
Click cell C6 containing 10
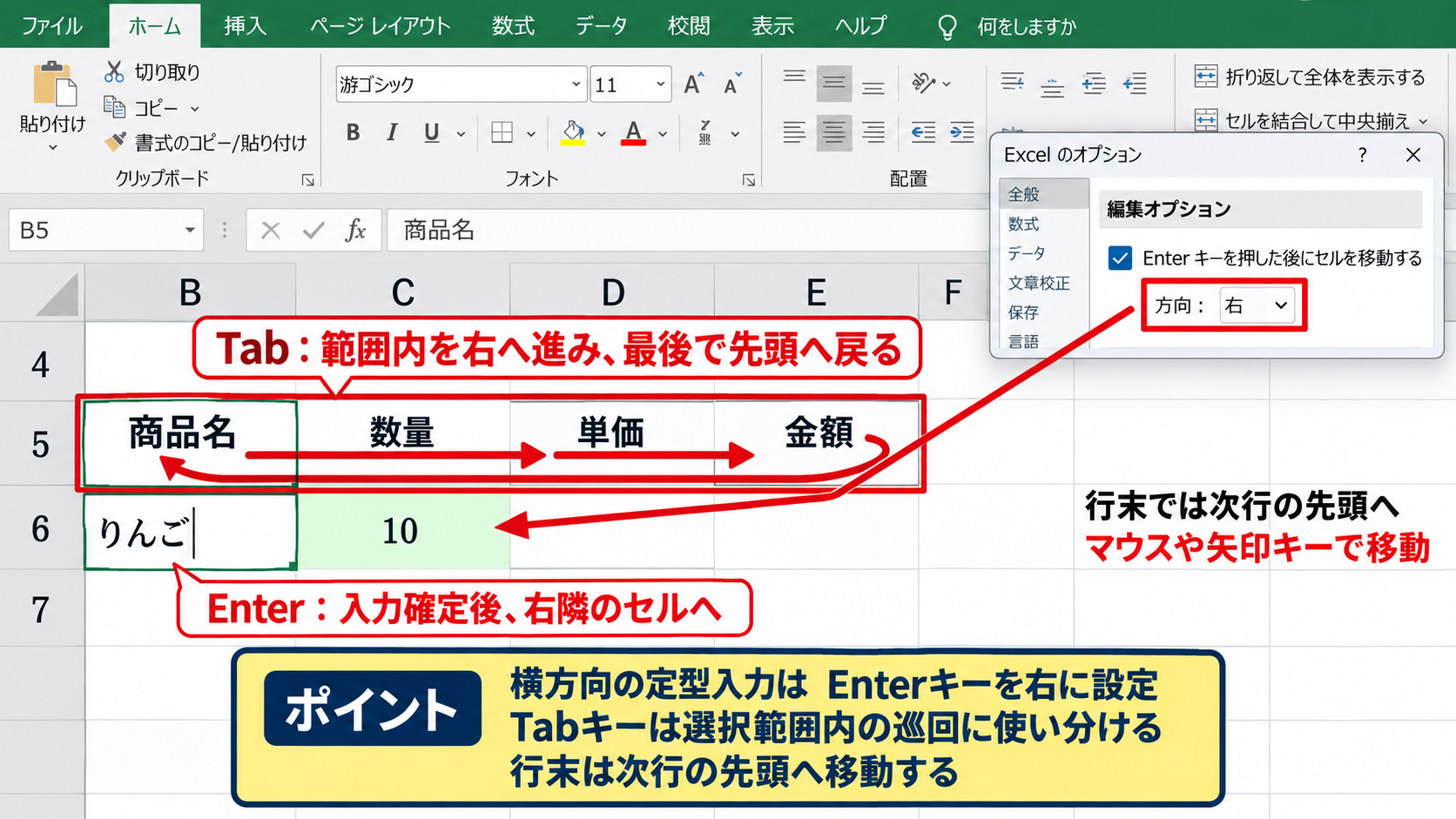click(403, 530)
